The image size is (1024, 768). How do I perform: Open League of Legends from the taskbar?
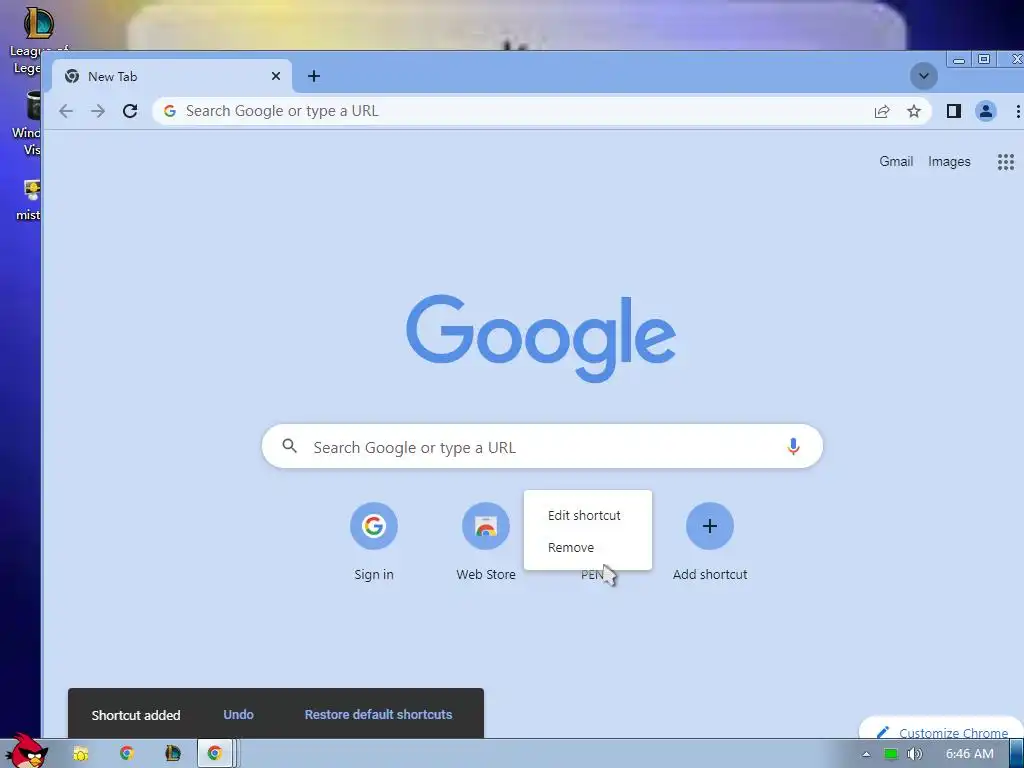click(172, 754)
